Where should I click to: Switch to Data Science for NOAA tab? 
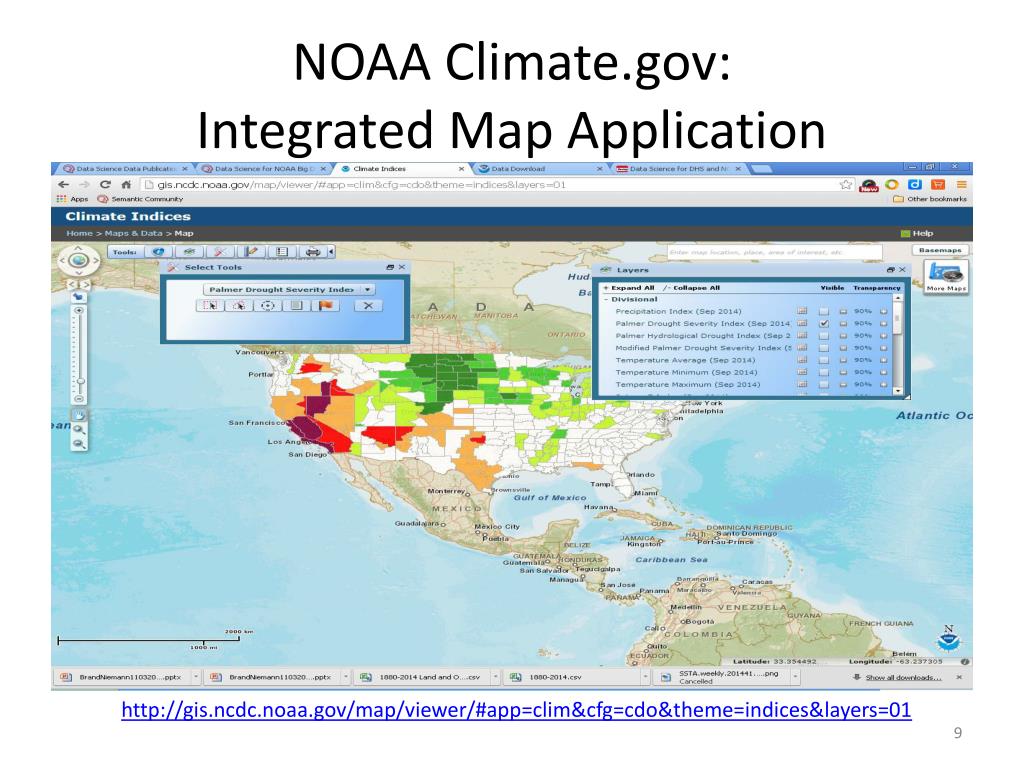click(x=264, y=168)
